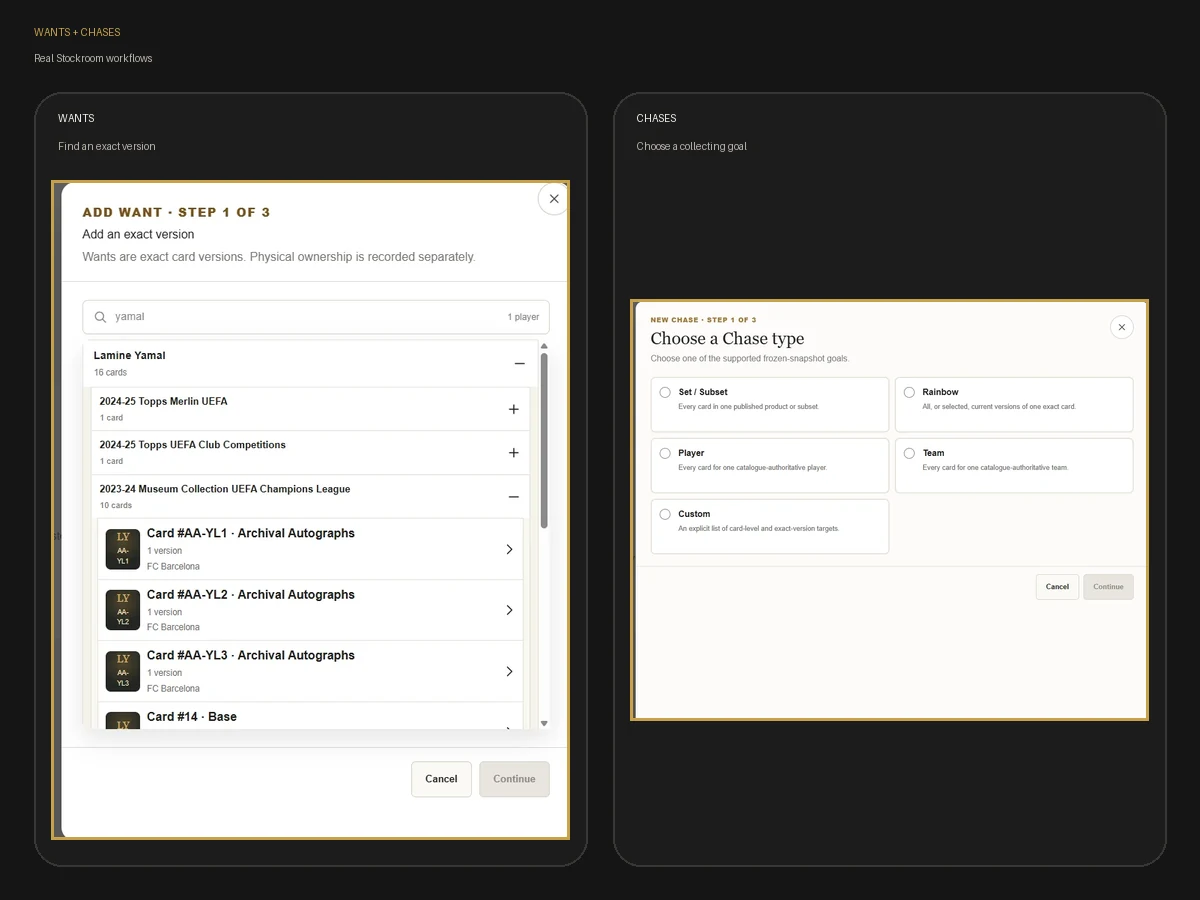
Task: Click the AA-YL3 card thumbnail
Action: click(x=123, y=671)
